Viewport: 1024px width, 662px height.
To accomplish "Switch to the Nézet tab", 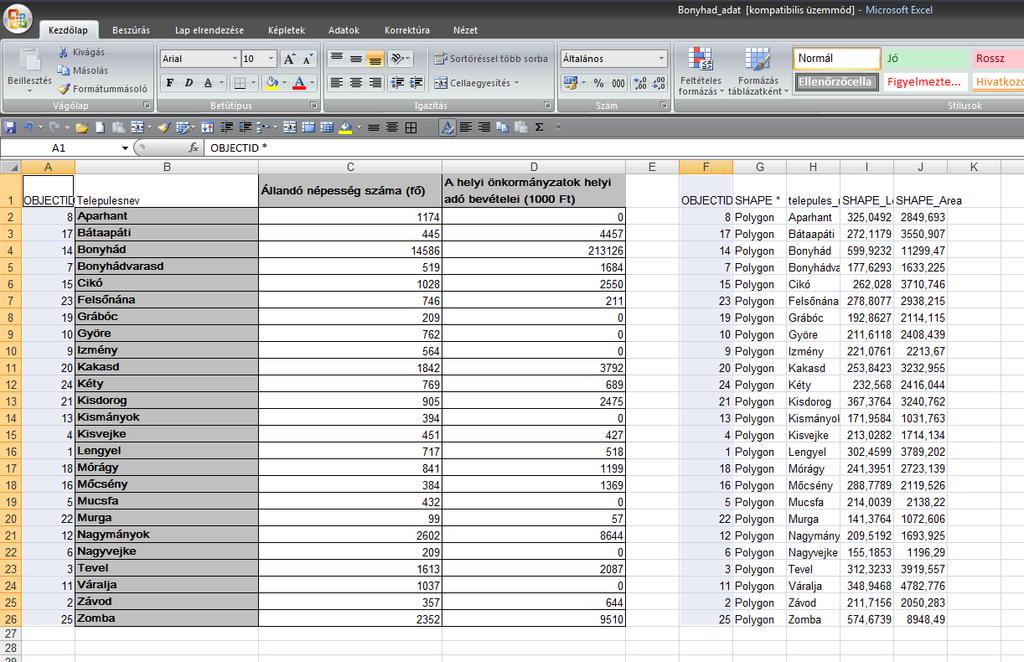I will (465, 30).
